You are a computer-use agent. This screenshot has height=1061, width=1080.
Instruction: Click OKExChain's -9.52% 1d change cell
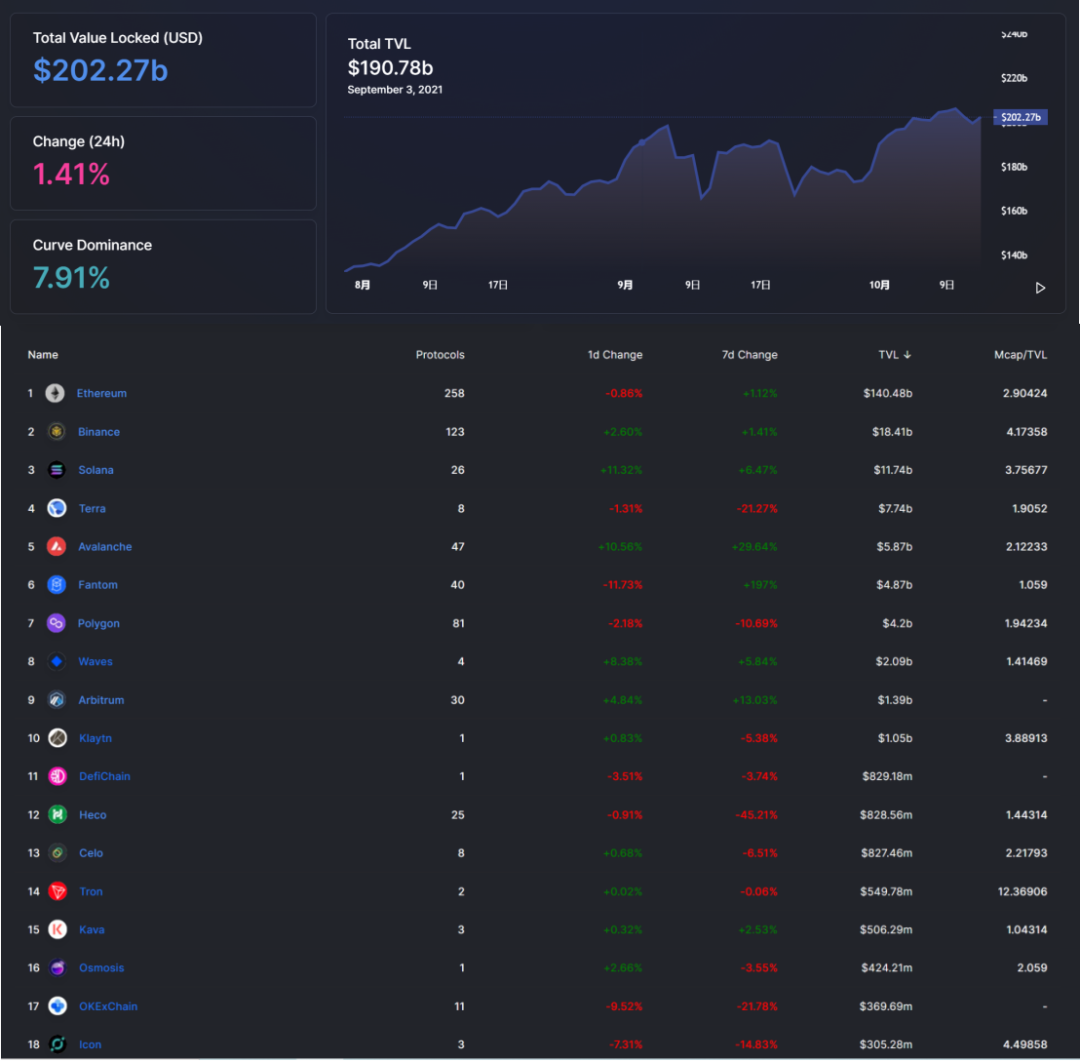click(624, 1007)
